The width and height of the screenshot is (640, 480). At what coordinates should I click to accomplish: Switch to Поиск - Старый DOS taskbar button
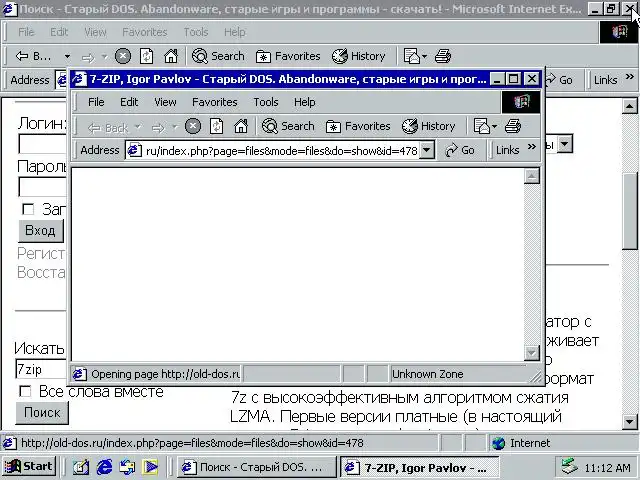point(257,467)
